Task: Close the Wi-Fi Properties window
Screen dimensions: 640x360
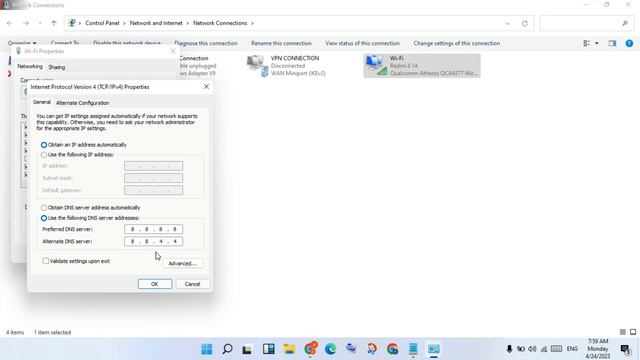Action: pos(173,51)
